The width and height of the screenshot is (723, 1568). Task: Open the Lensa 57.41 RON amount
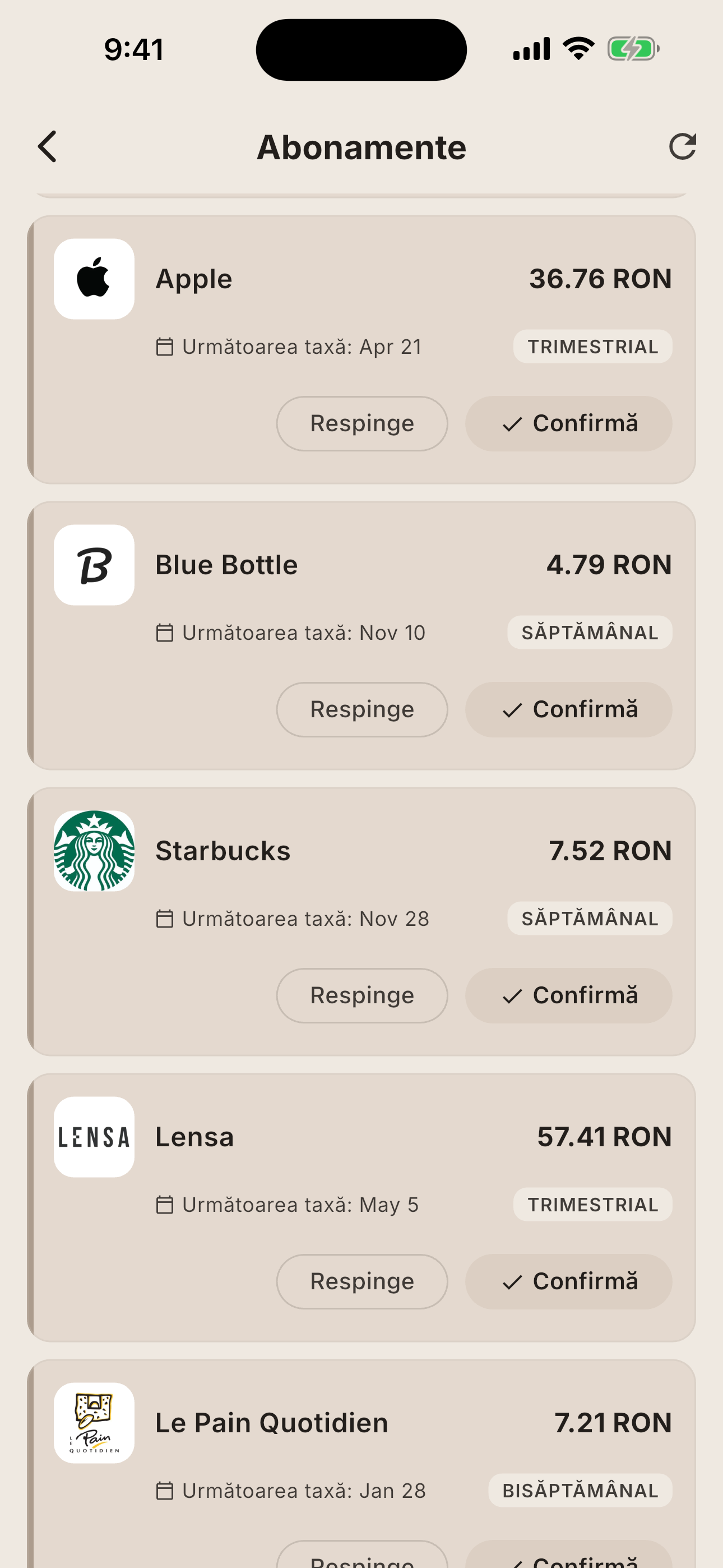pos(604,1137)
